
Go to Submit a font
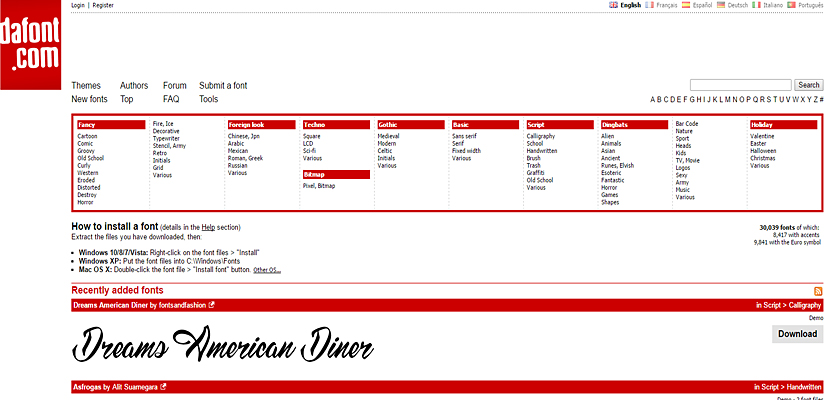click(x=223, y=85)
